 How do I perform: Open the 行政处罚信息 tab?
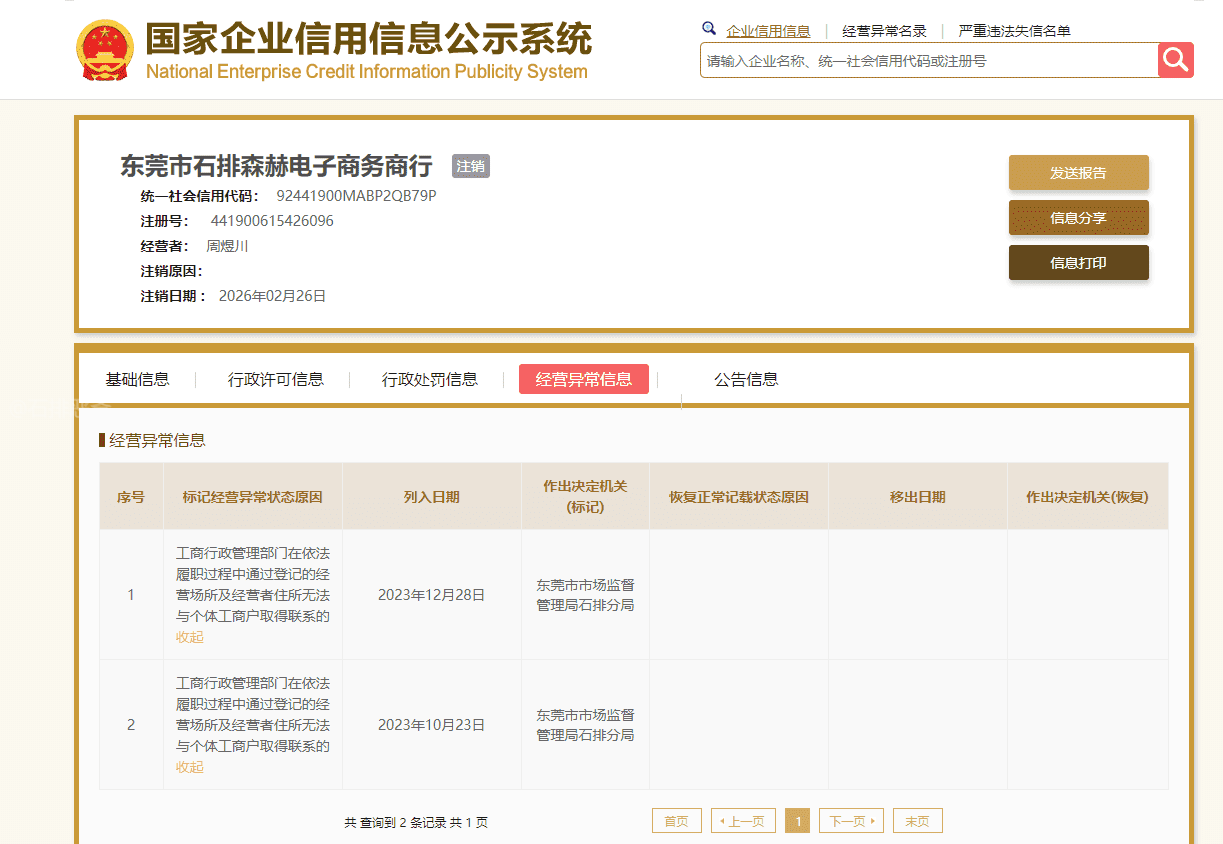(430, 379)
